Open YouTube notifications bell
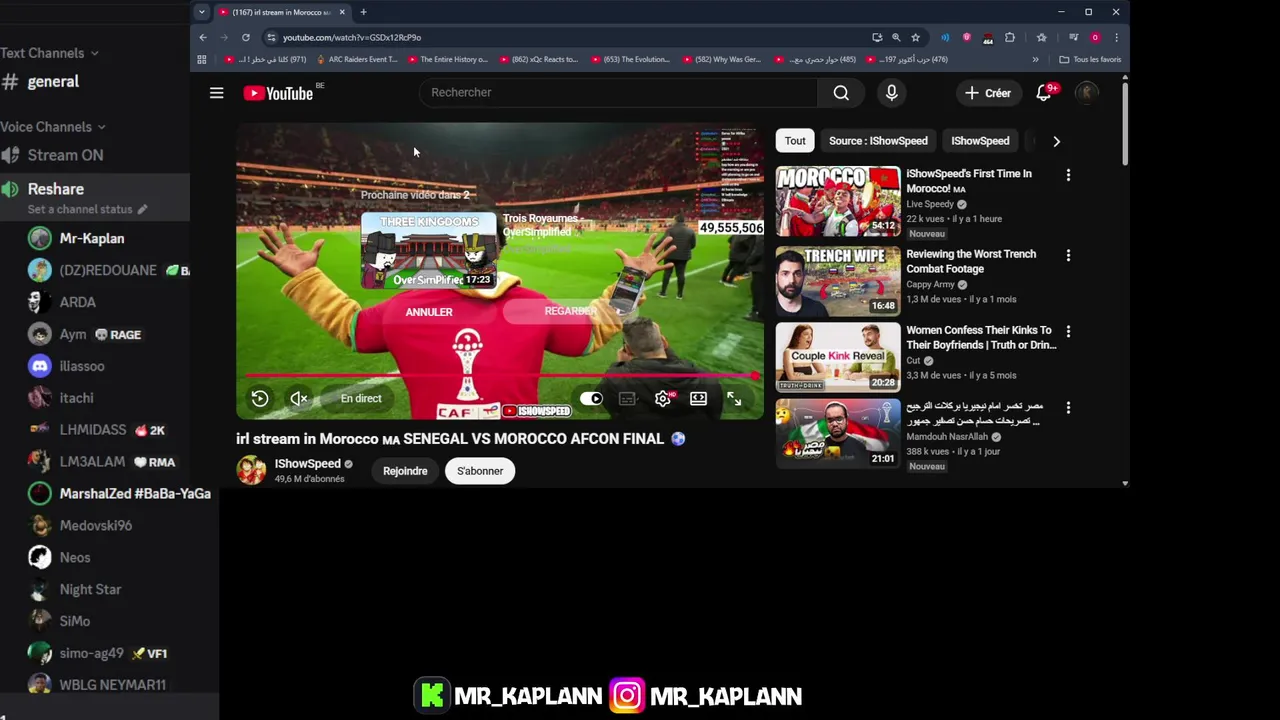This screenshot has width=1280, height=720. click(x=1044, y=93)
